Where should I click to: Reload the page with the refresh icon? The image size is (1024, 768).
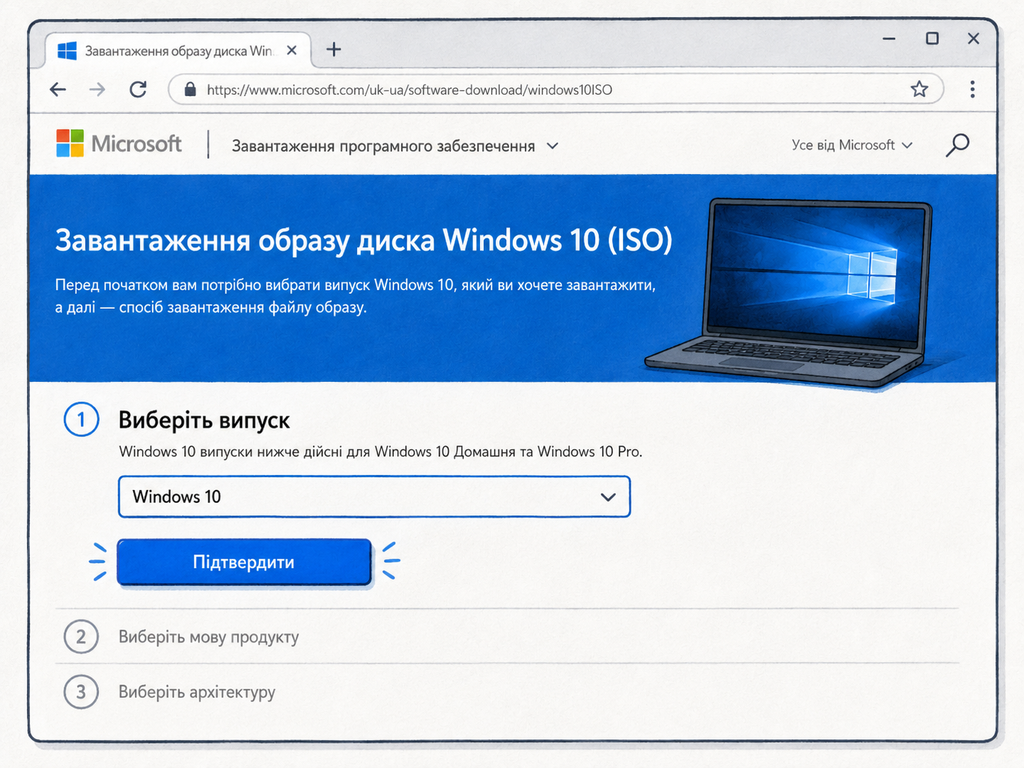[138, 89]
